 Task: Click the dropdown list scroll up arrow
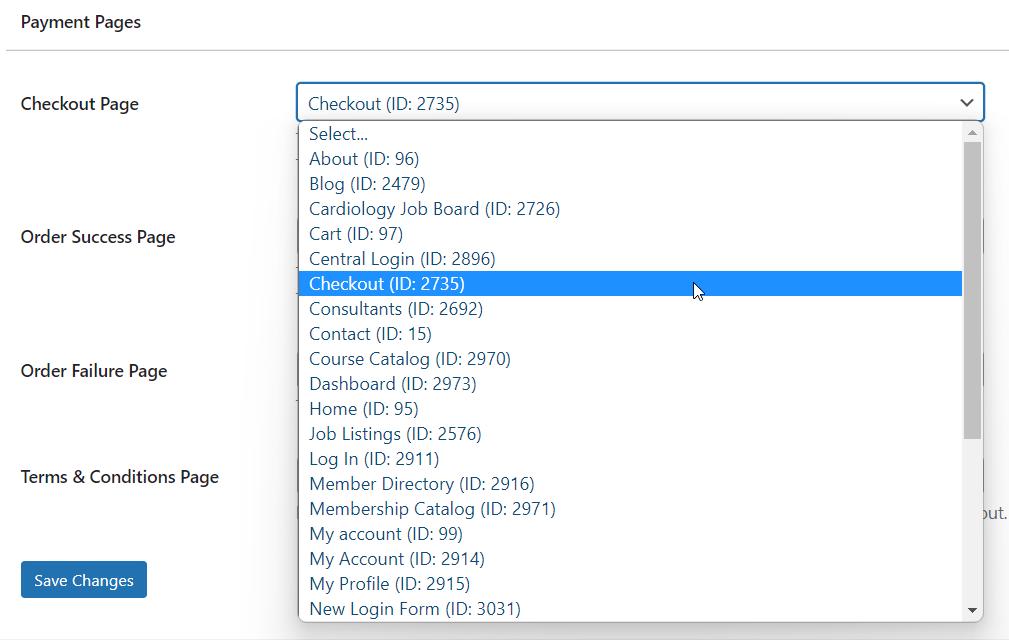click(x=972, y=133)
